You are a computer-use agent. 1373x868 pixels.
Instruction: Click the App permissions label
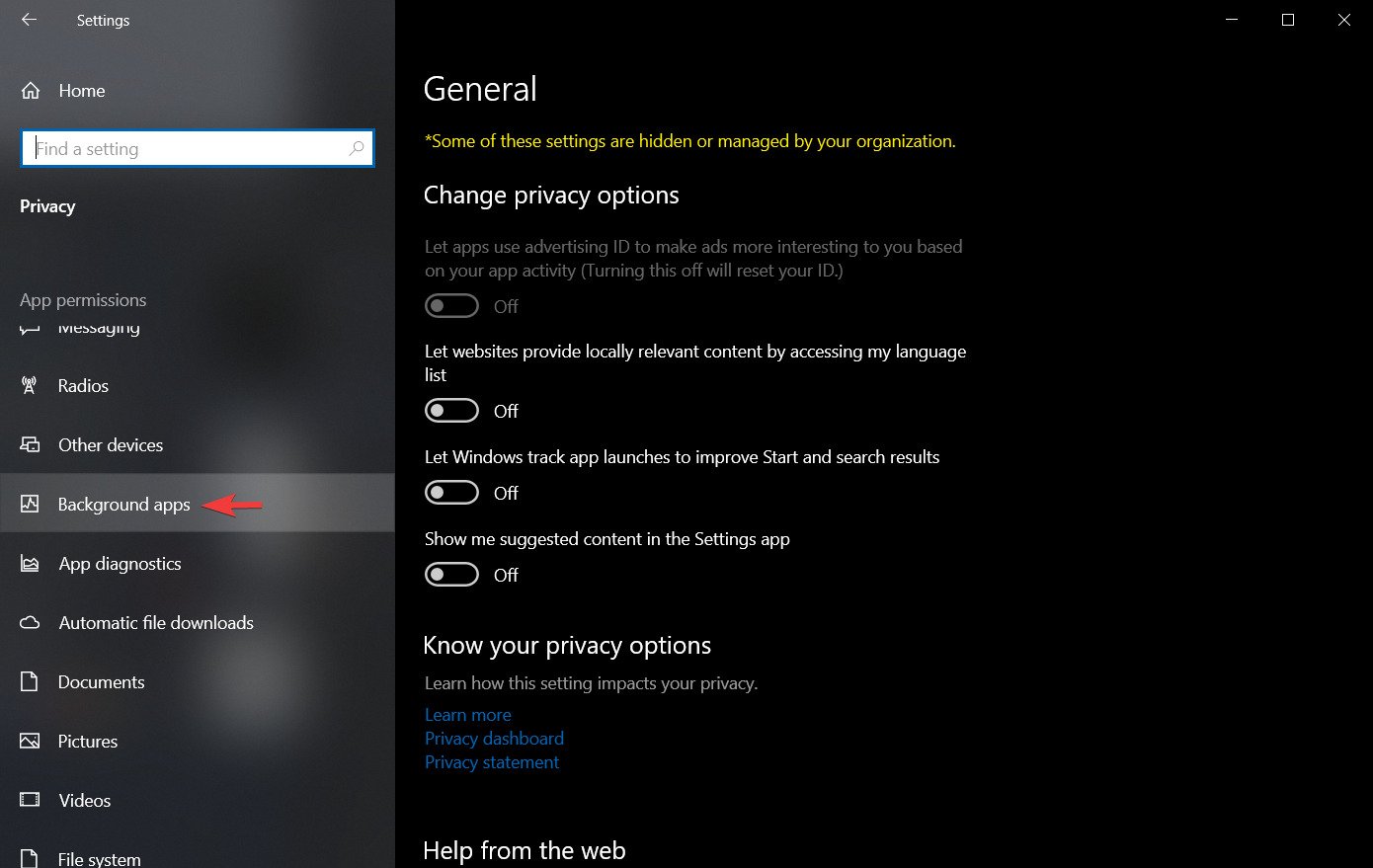pyautogui.click(x=83, y=300)
